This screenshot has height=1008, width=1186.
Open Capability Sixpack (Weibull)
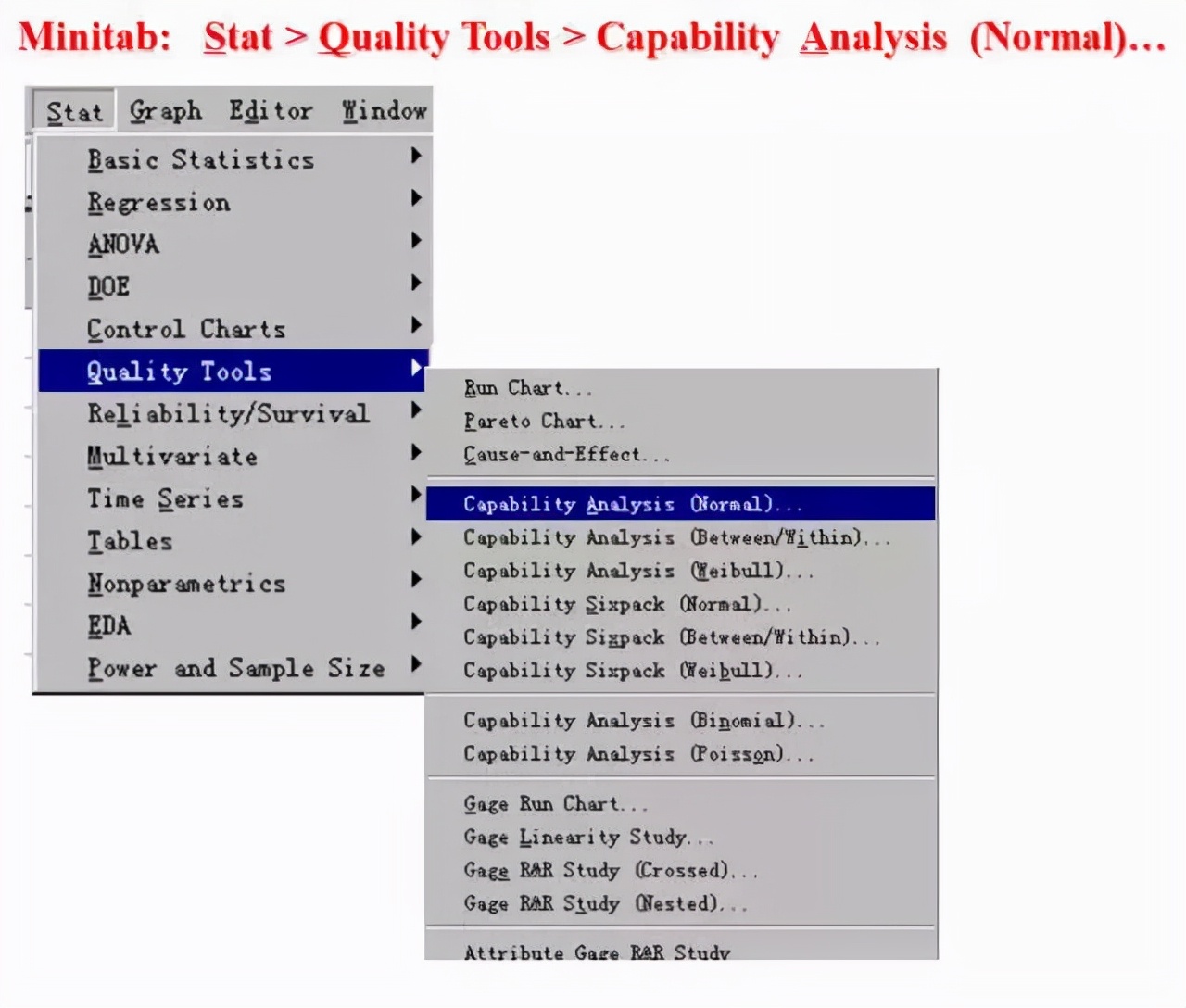point(681,671)
